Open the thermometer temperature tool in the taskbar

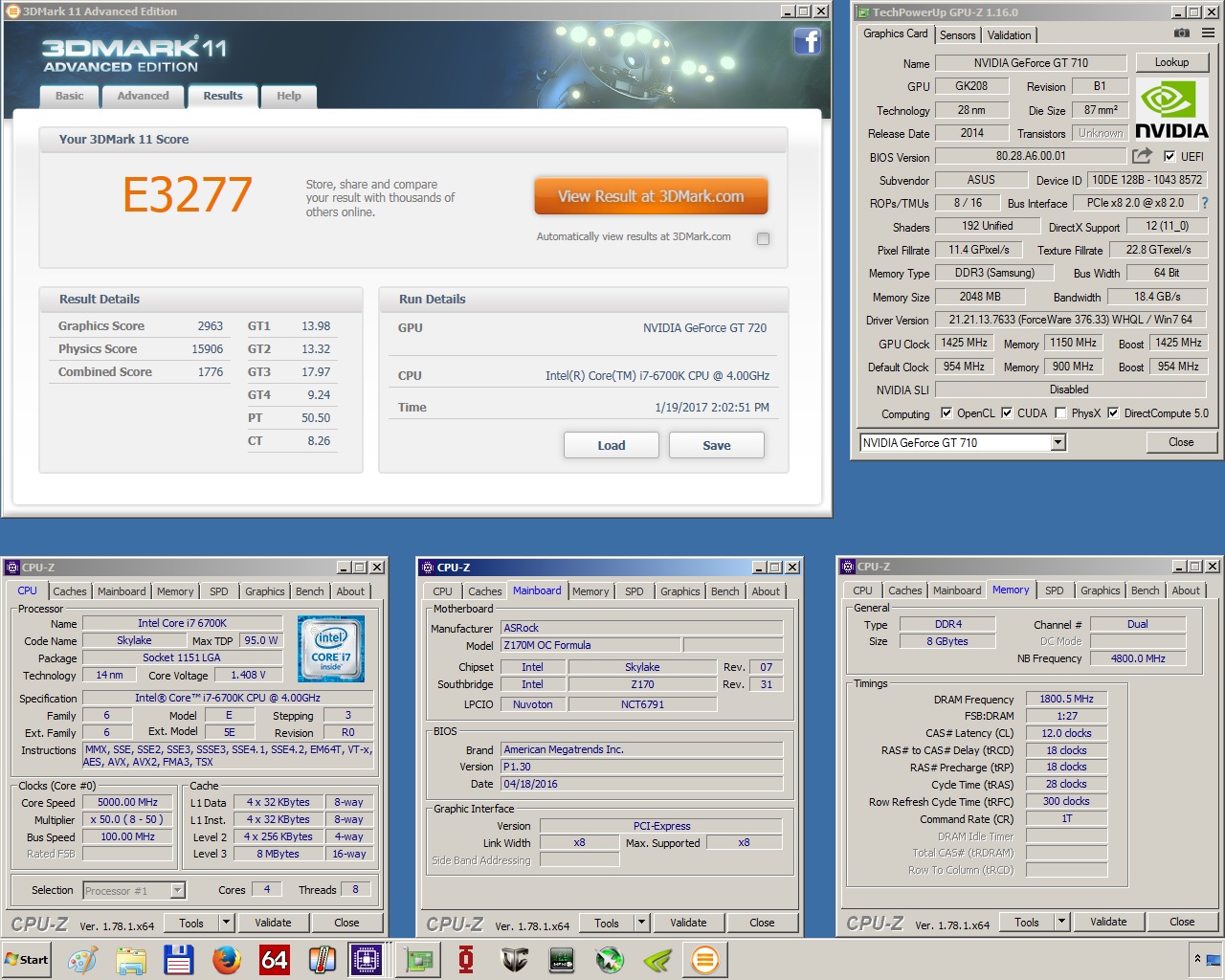(323, 959)
